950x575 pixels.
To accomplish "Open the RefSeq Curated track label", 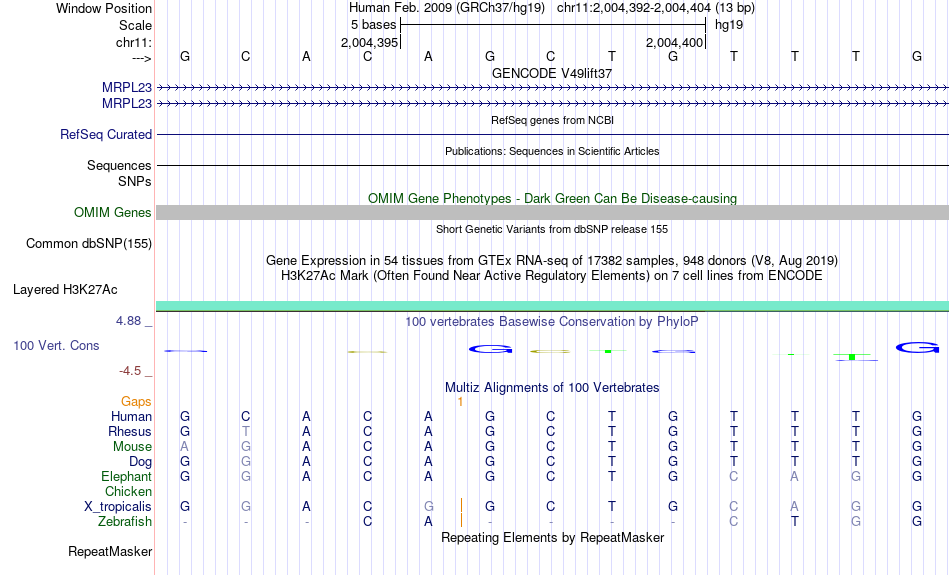I will 105,135.
